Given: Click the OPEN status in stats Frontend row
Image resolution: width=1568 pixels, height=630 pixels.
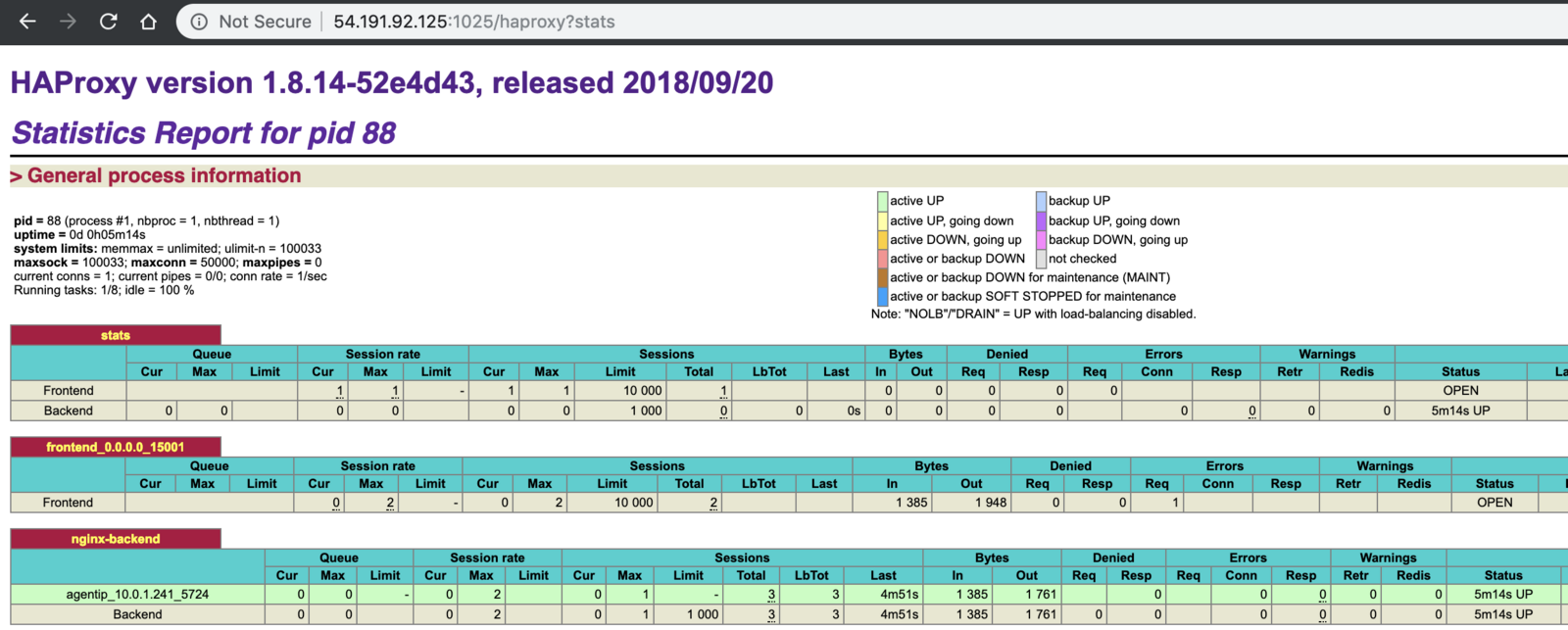Looking at the screenshot, I should (1460, 391).
